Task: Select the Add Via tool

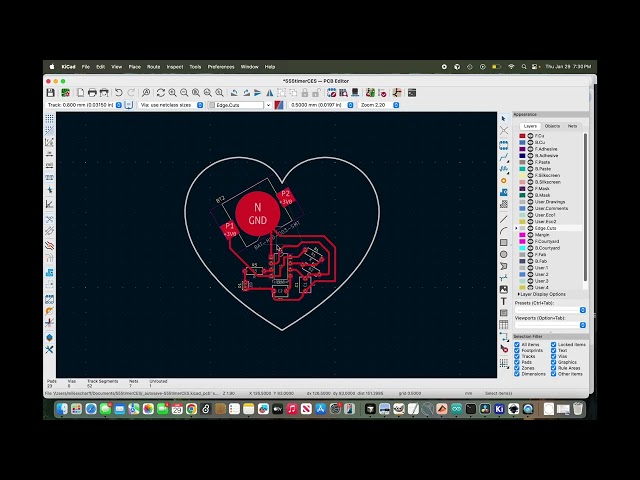Action: [x=504, y=180]
